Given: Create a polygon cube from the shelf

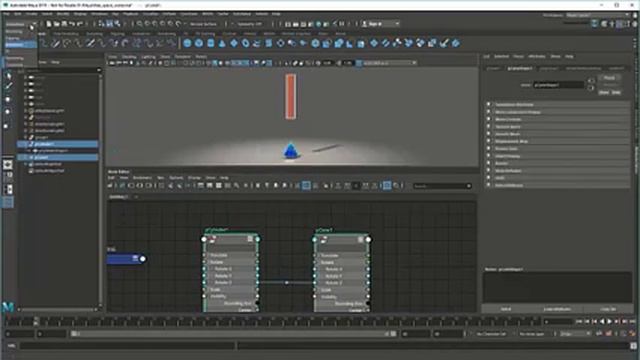Looking at the screenshot, I should [199, 43].
